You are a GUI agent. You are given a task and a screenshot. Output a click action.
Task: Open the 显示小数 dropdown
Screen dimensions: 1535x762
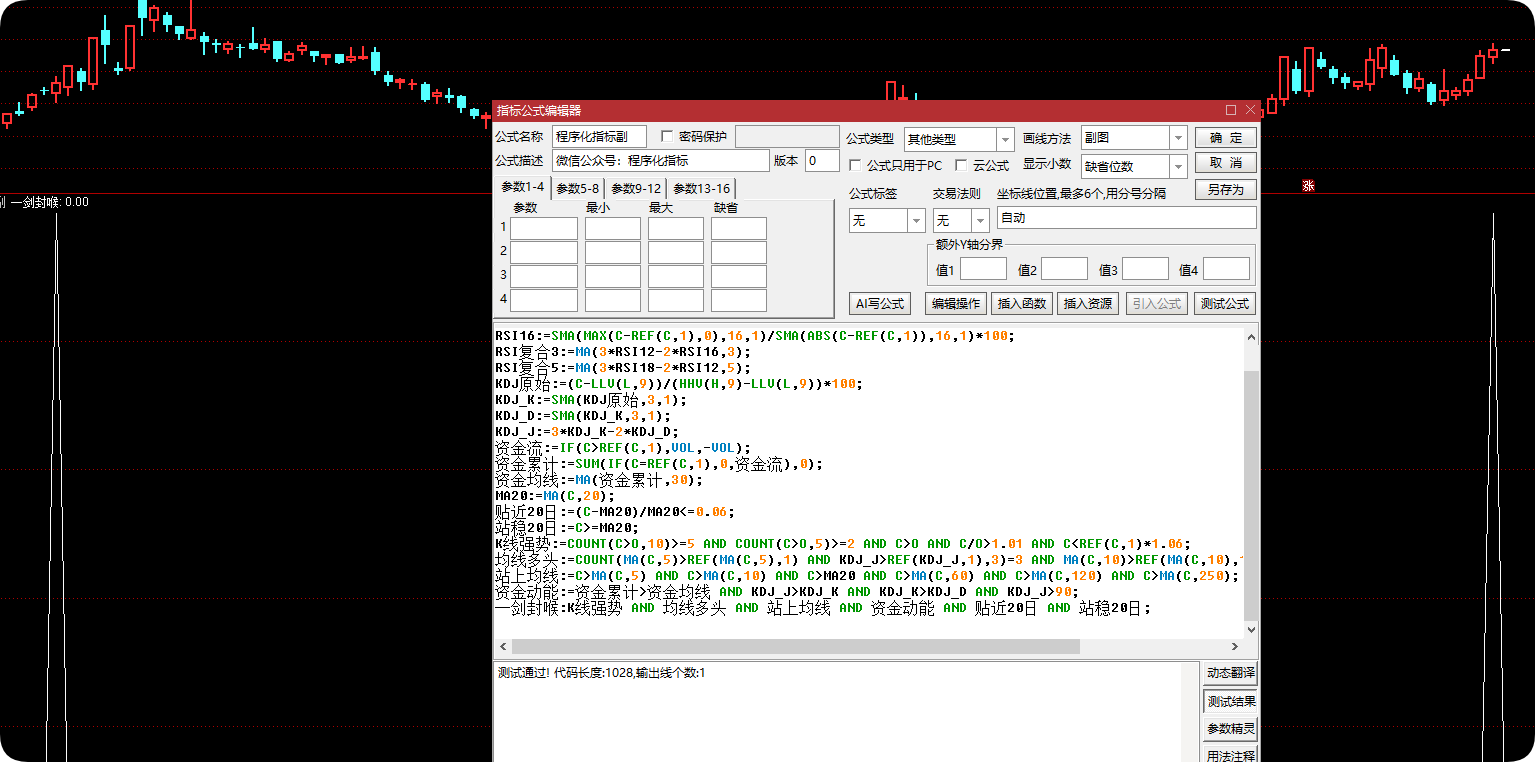pyautogui.click(x=1177, y=166)
